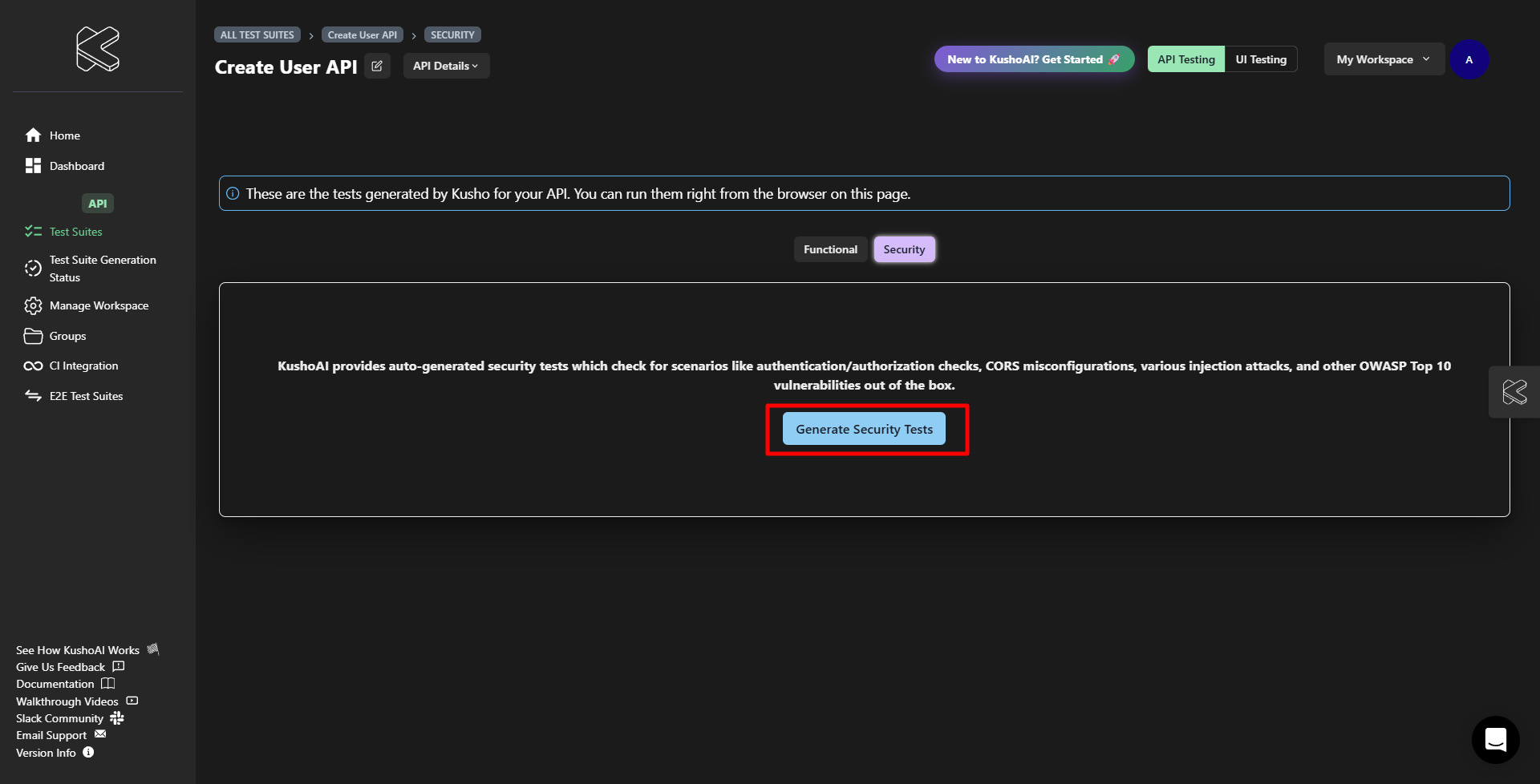The width and height of the screenshot is (1540, 784).
Task: Open CI Integration in sidebar
Action: (x=83, y=366)
